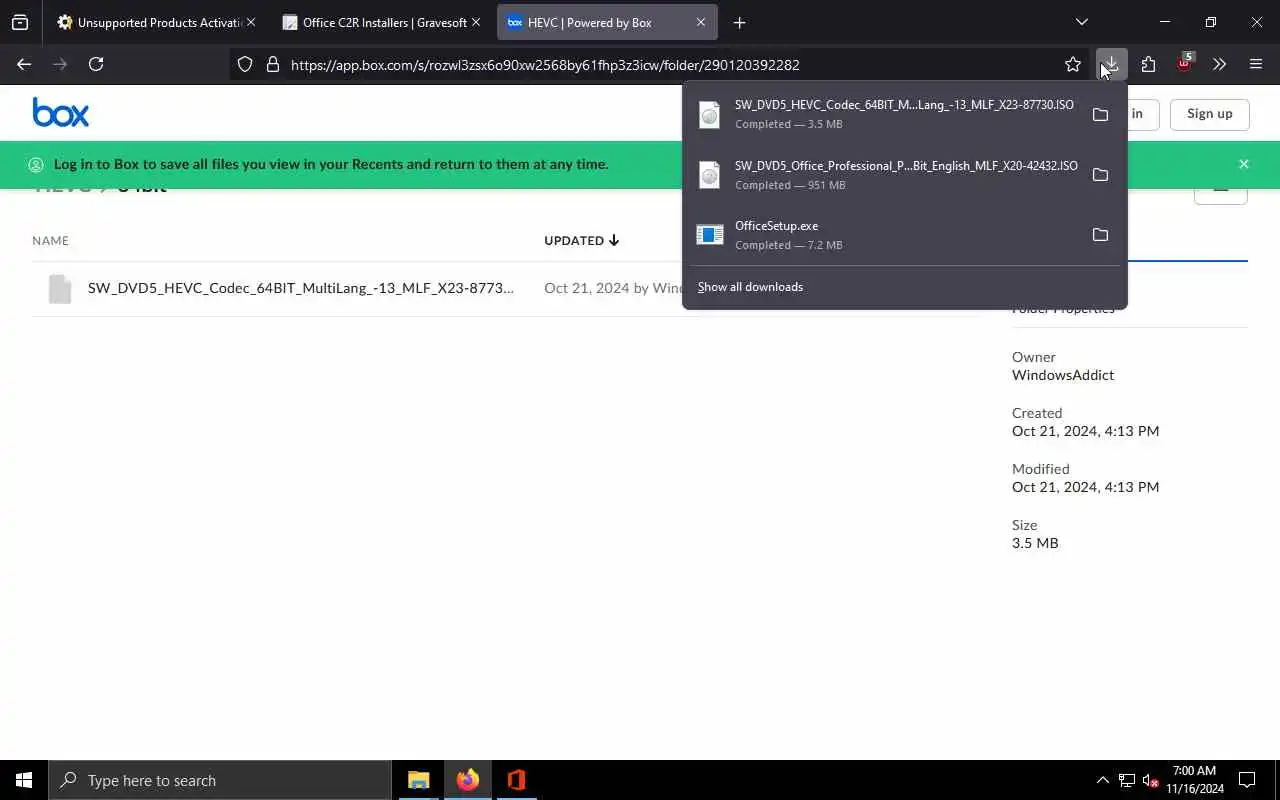
Task: Open SW_DVD5_HEVC_Codec file in list
Action: 300,288
